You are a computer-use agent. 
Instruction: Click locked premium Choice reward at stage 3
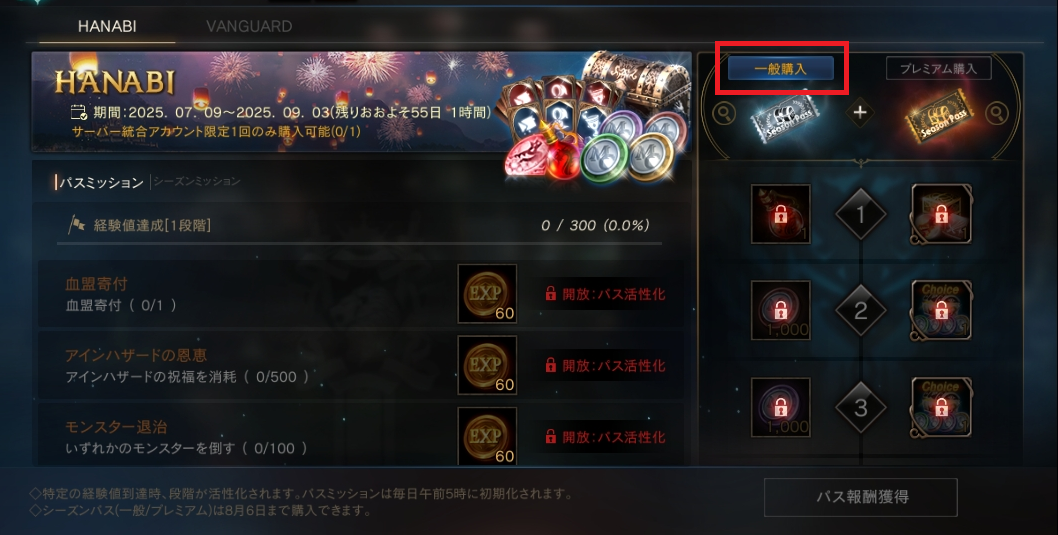click(942, 407)
